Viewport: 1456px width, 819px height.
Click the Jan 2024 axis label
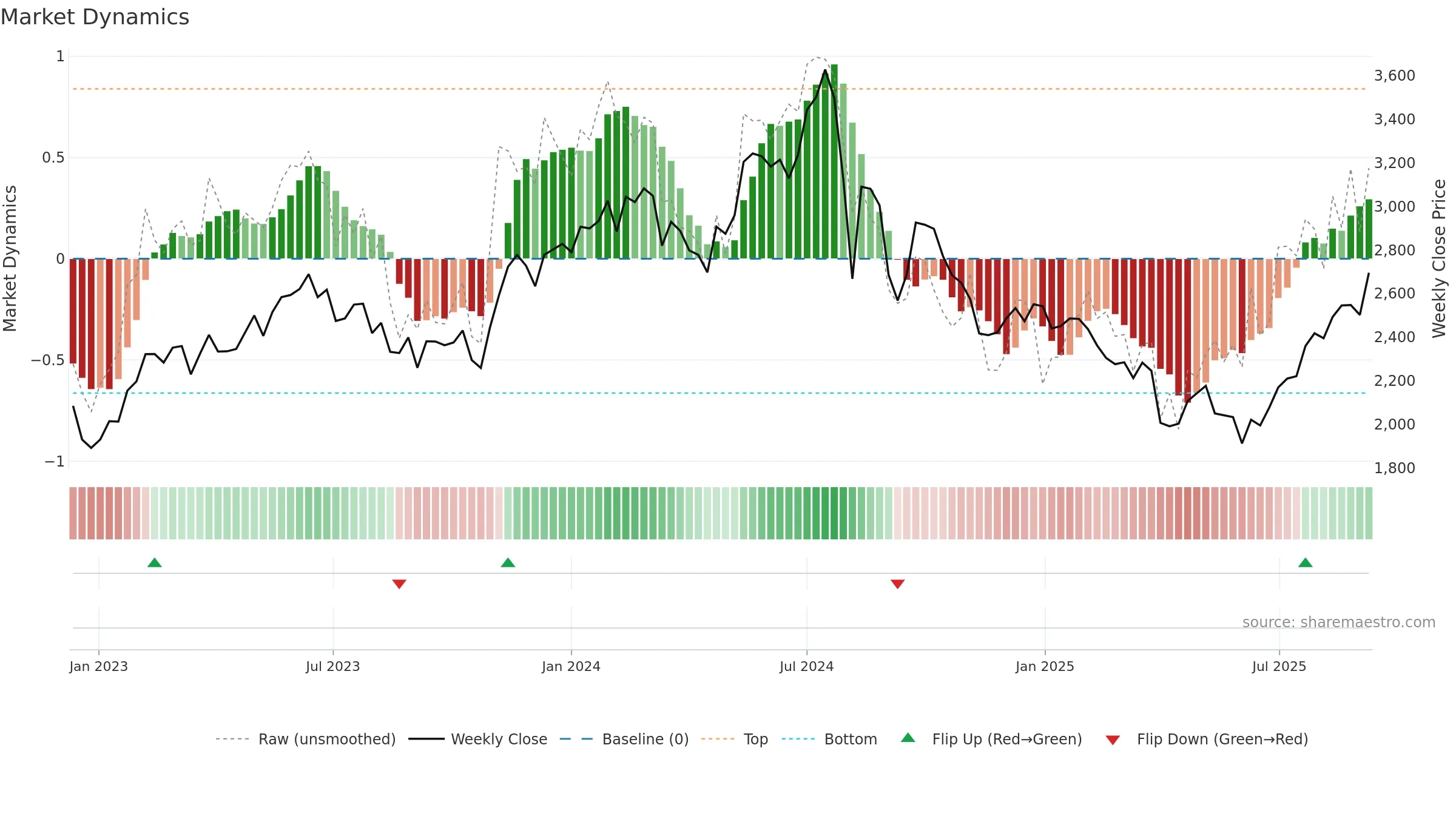click(x=571, y=666)
